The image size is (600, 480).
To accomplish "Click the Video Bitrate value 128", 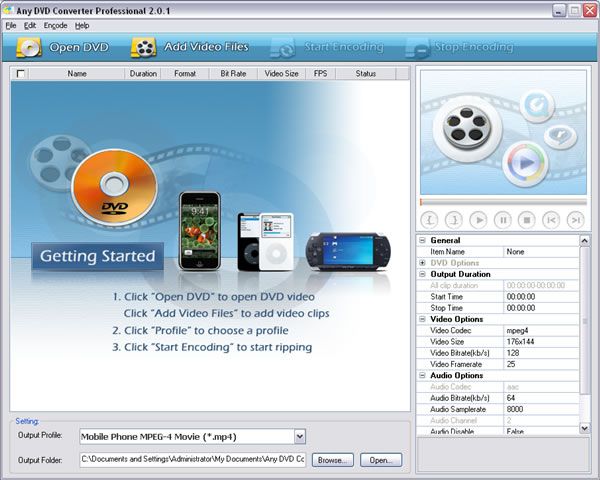I will pos(513,353).
